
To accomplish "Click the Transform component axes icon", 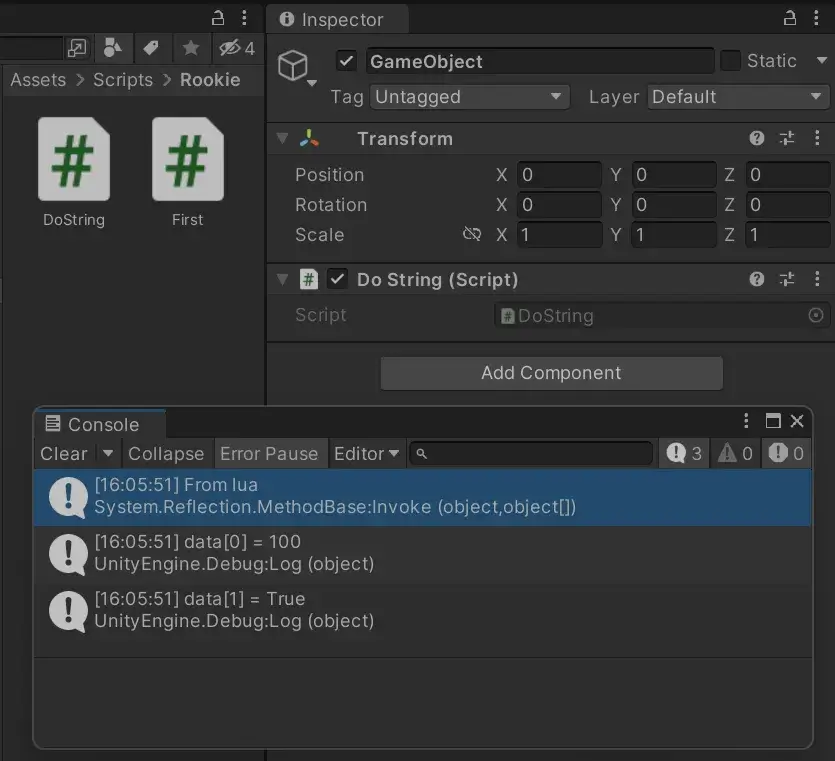I will point(309,139).
